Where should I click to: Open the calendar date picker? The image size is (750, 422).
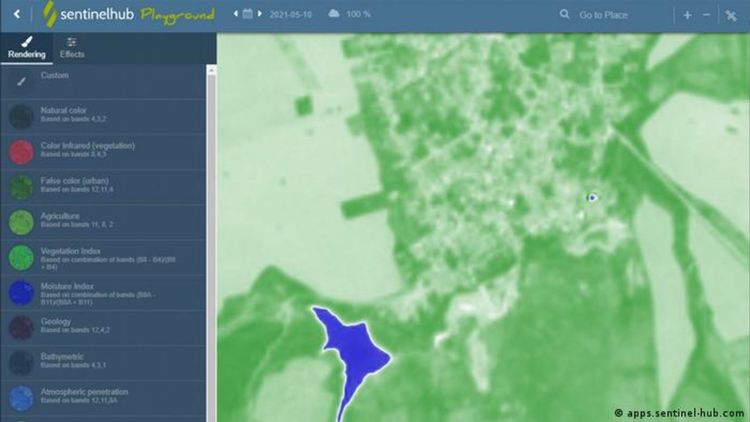click(x=247, y=14)
